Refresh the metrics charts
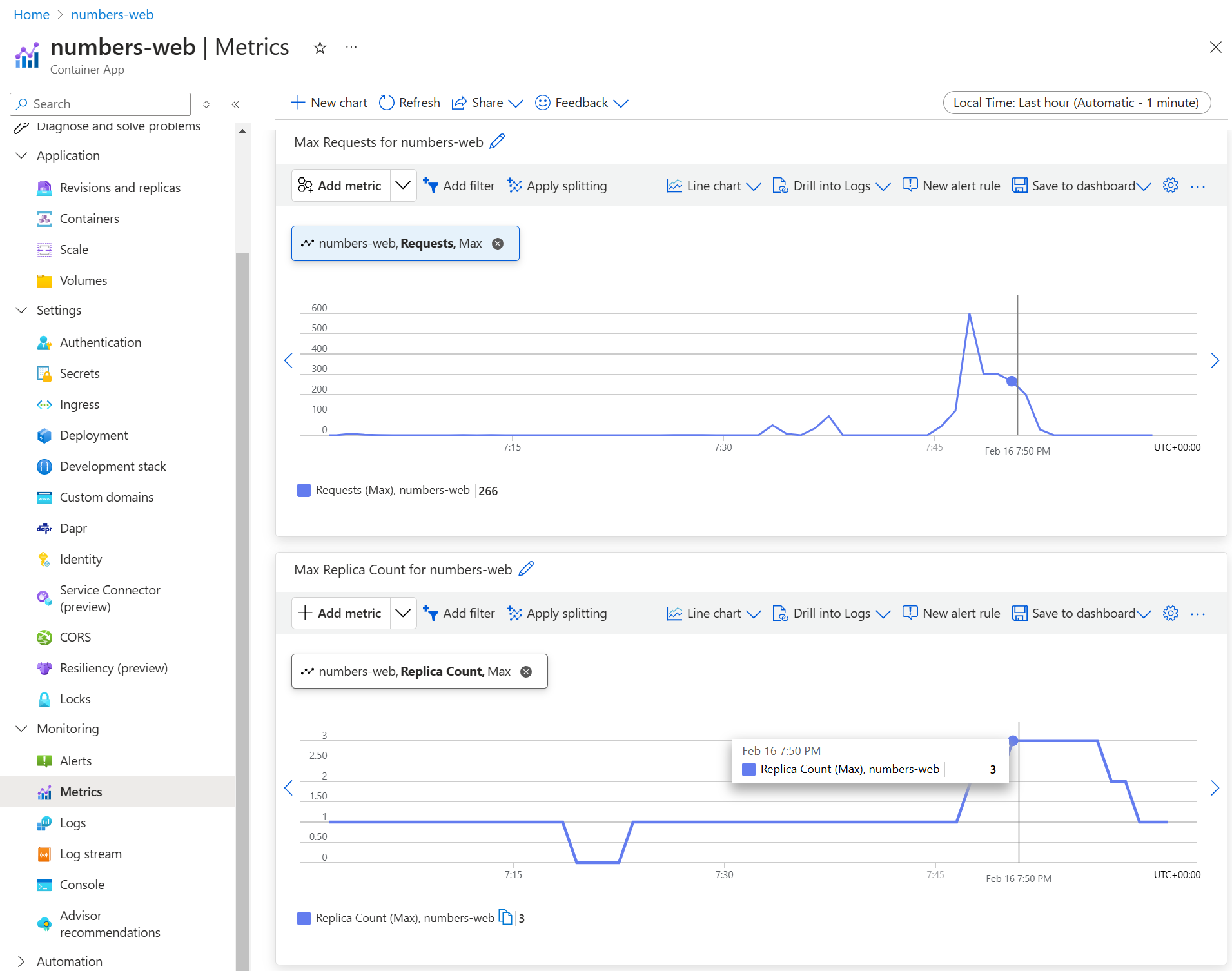 point(409,103)
